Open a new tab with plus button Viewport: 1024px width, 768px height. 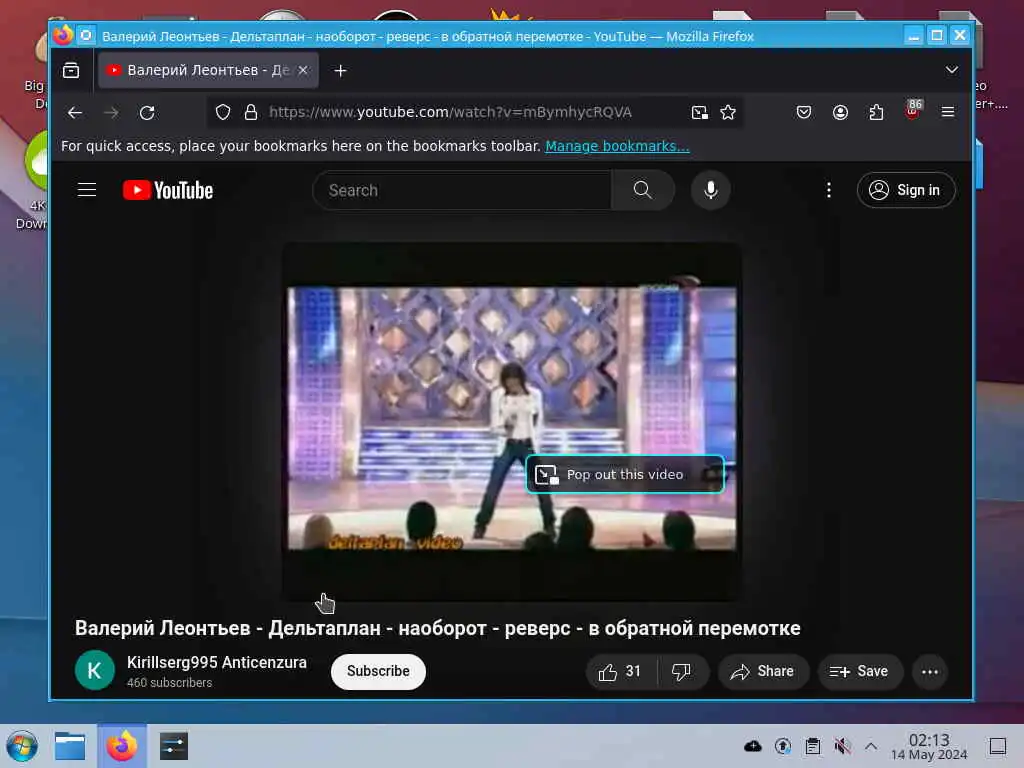point(340,71)
